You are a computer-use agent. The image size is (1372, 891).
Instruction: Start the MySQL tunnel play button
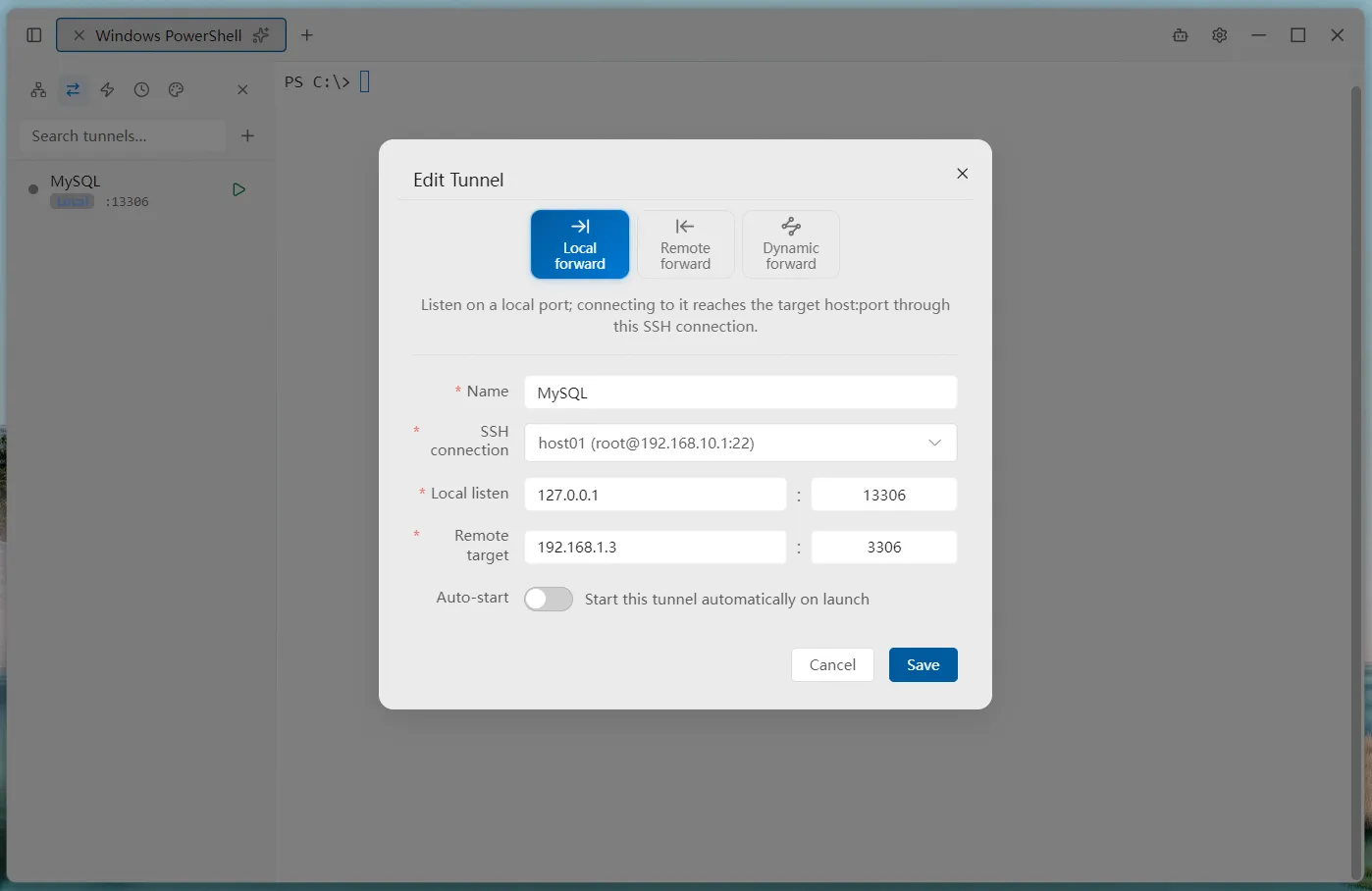coord(238,189)
